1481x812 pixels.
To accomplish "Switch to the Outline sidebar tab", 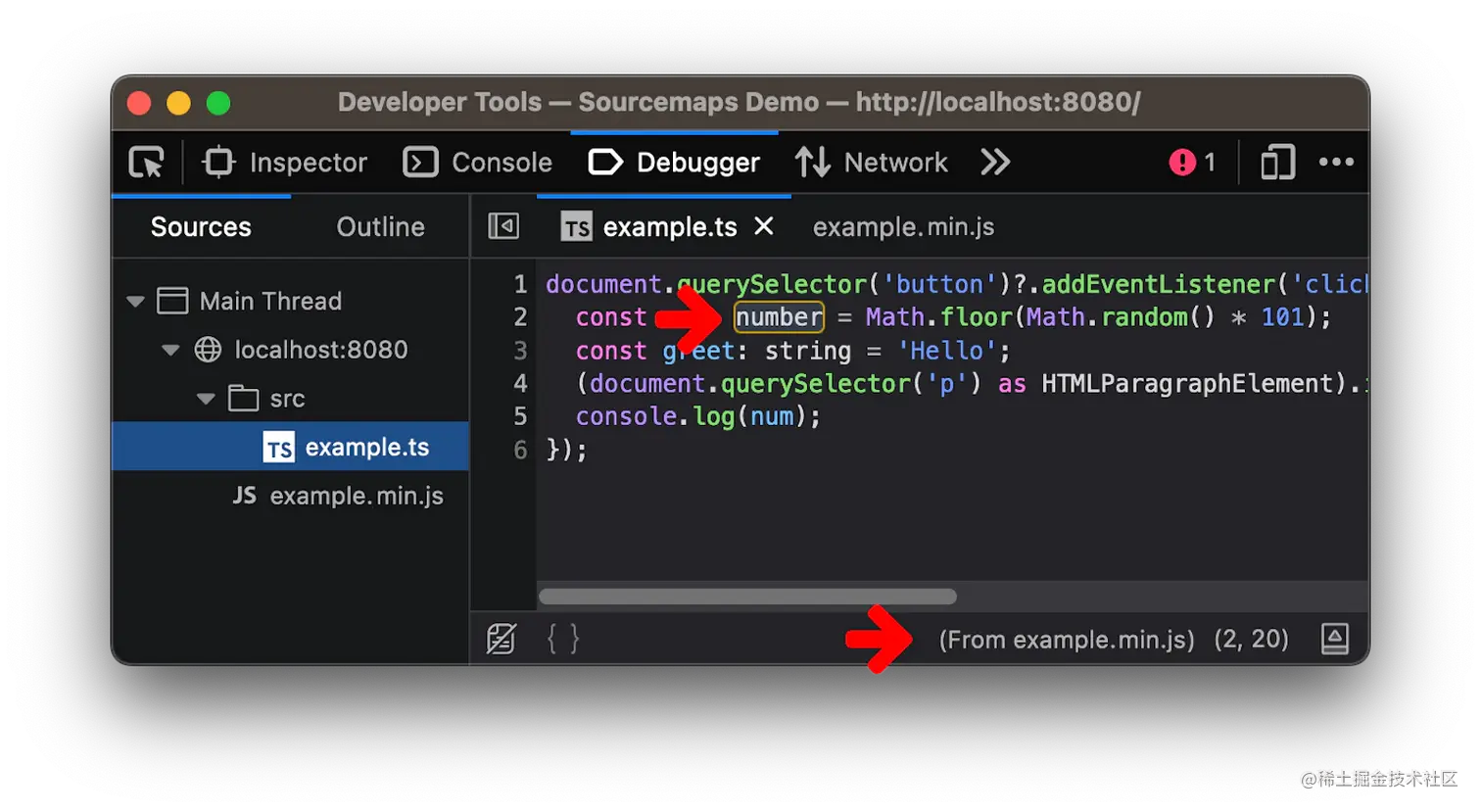I will click(380, 227).
